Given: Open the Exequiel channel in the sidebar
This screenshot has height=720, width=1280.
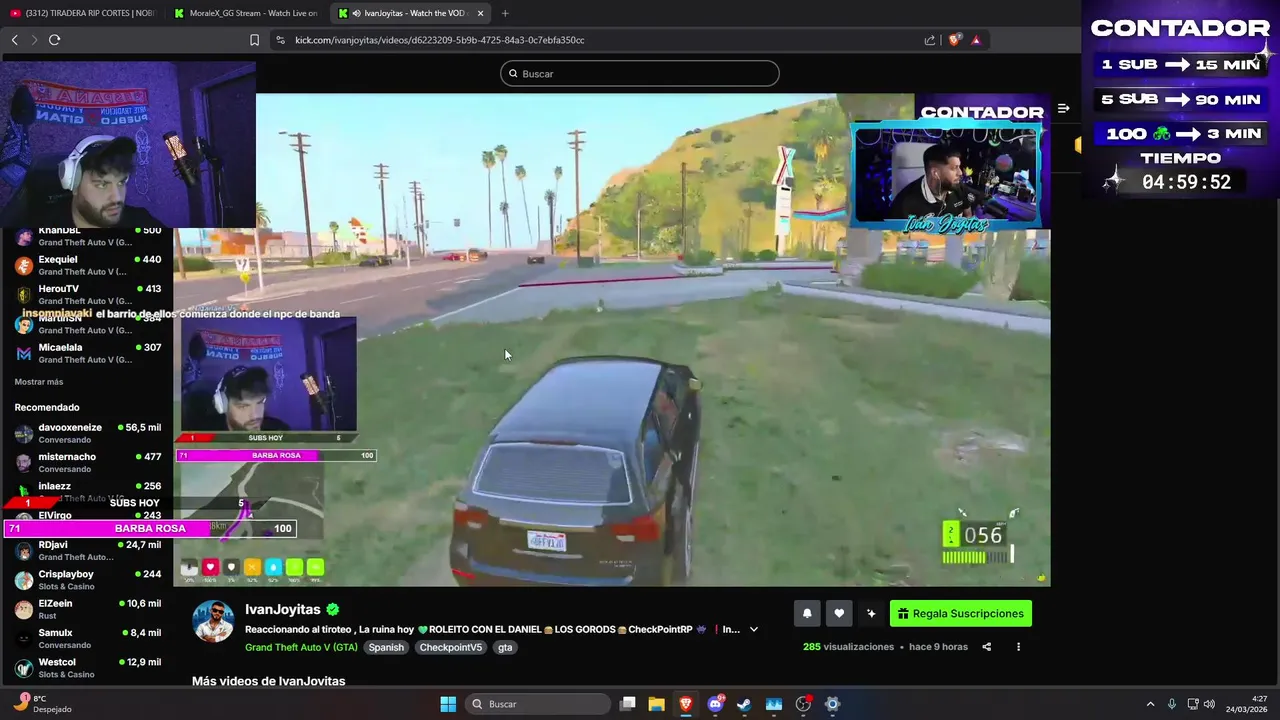Looking at the screenshot, I should click(x=87, y=265).
